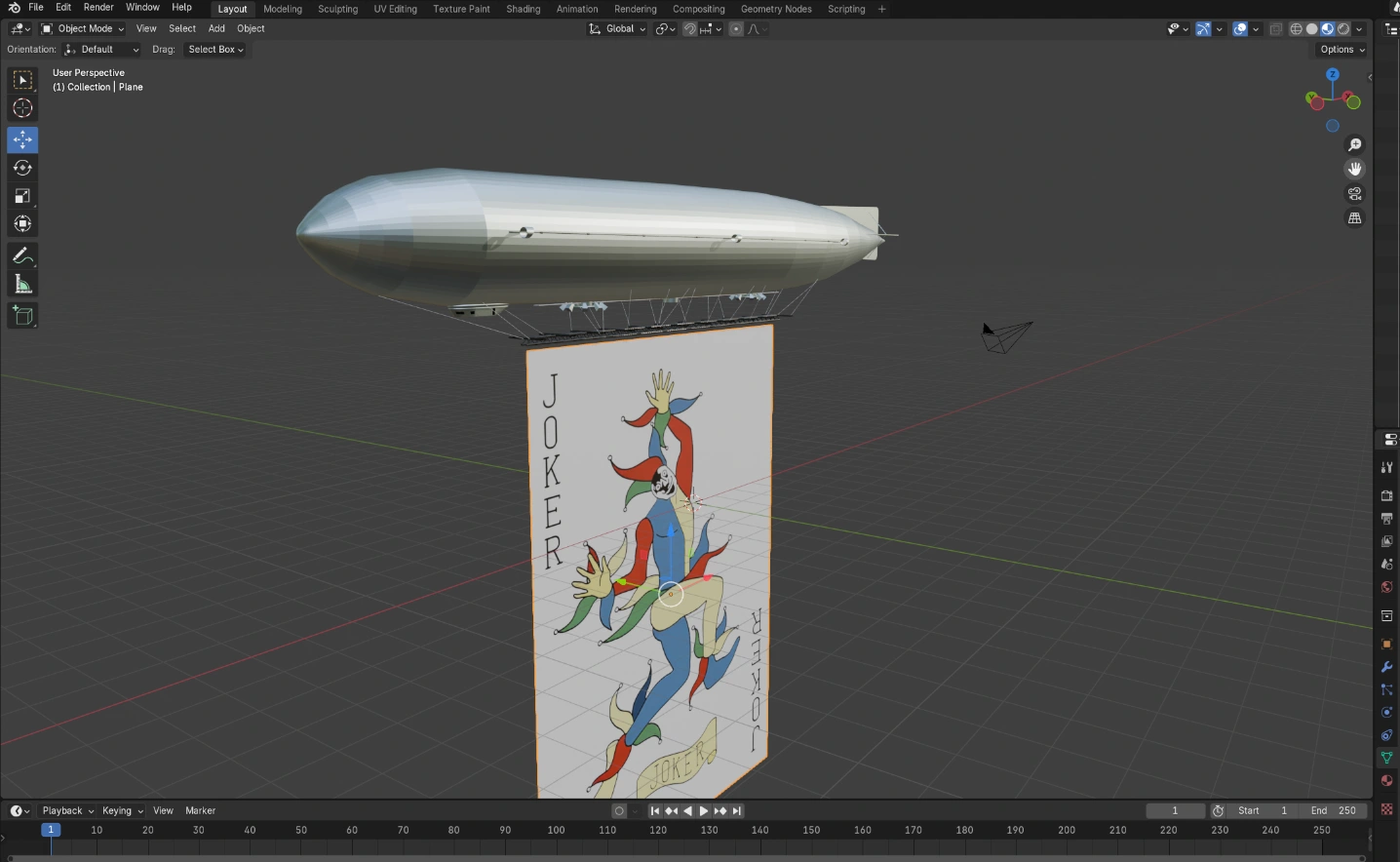Open the Global transform orientation dropdown
This screenshot has width=1400, height=862.
click(617, 29)
